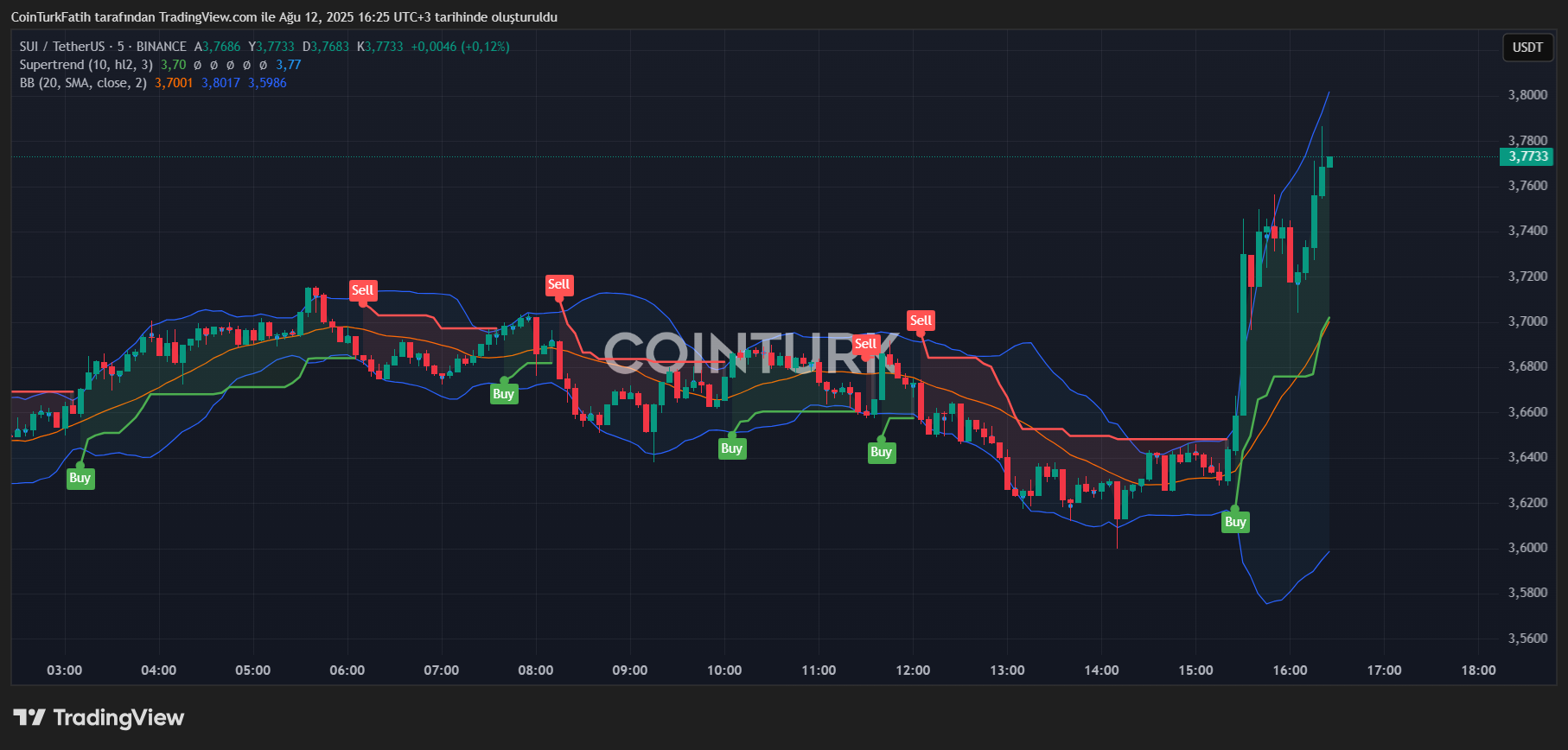Click the low value D3,7683
The width and height of the screenshot is (1568, 750).
326,47
